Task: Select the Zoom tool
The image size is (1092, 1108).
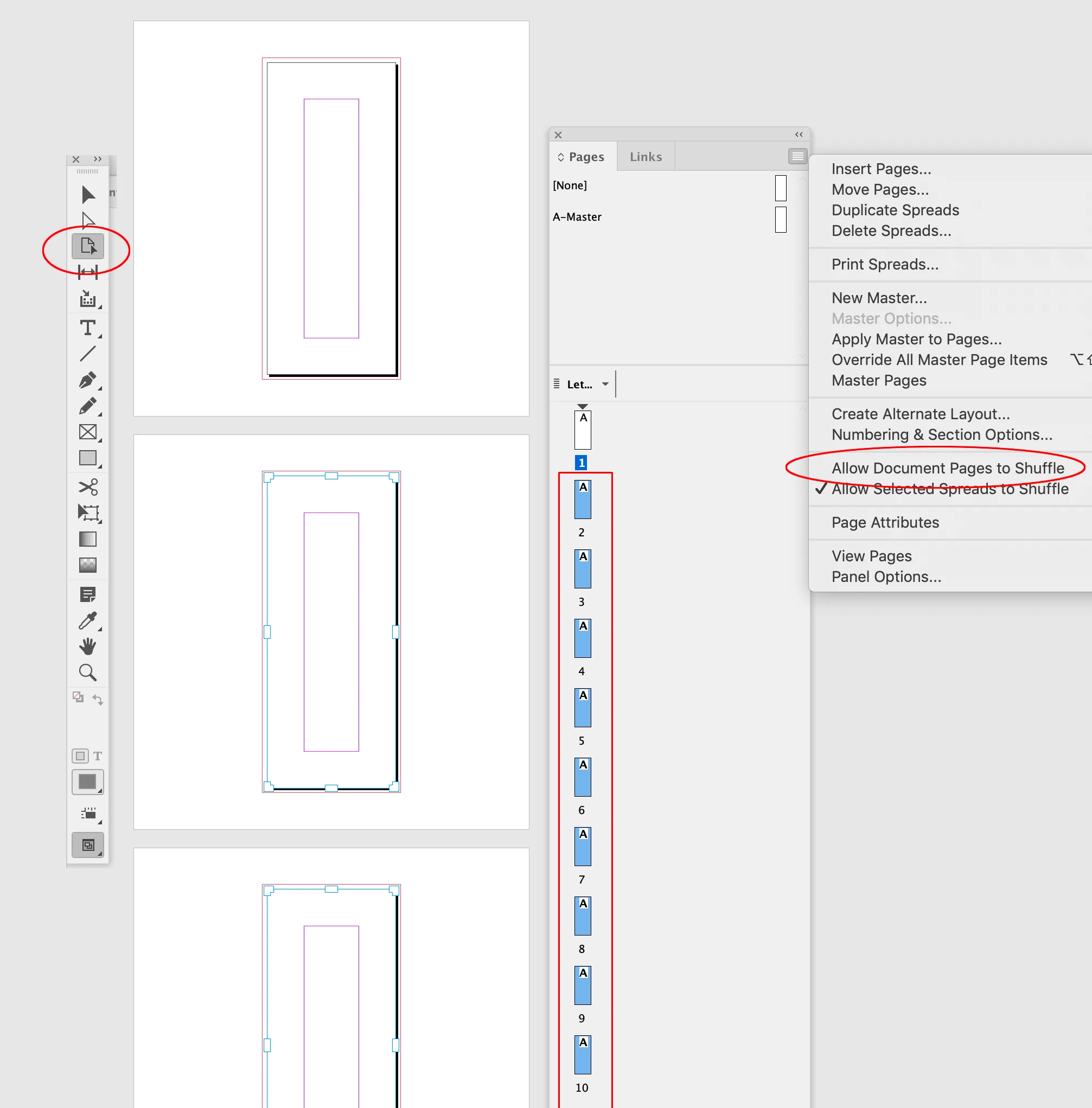Action: coord(87,672)
